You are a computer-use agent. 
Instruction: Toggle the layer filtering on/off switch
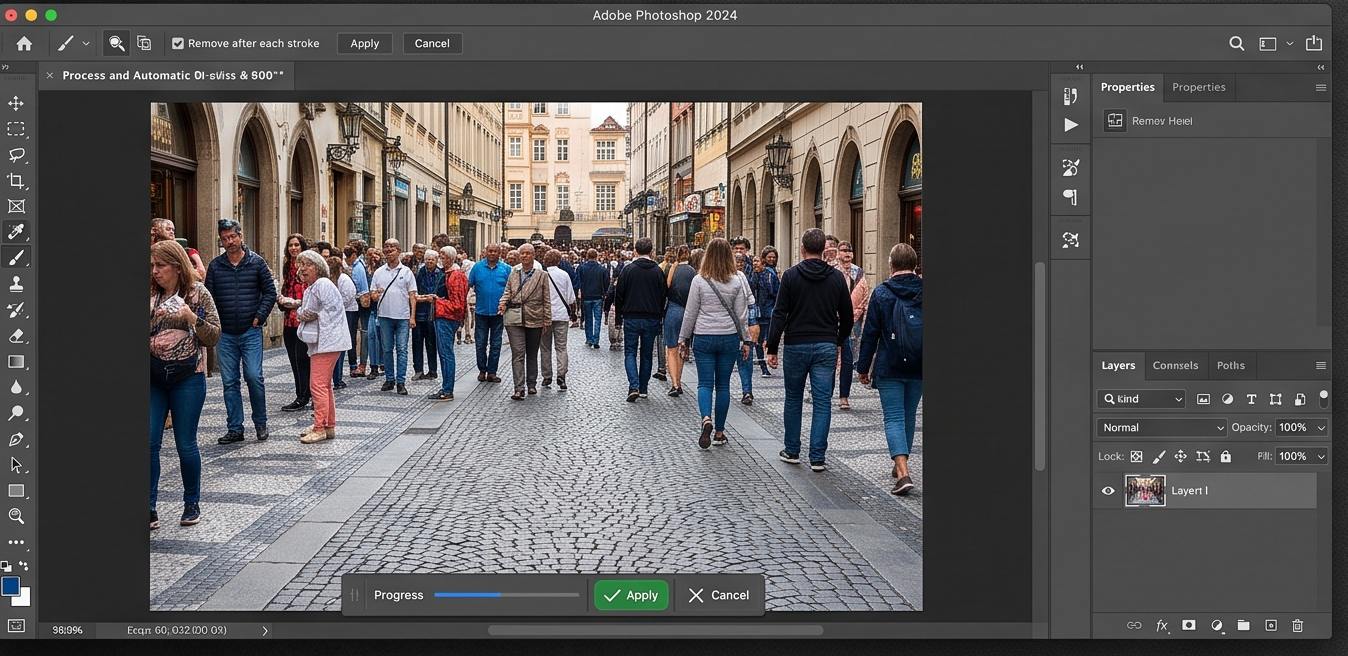(1324, 398)
